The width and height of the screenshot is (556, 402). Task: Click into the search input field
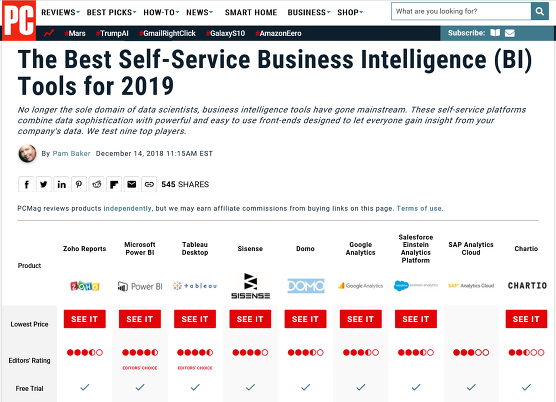(x=461, y=11)
